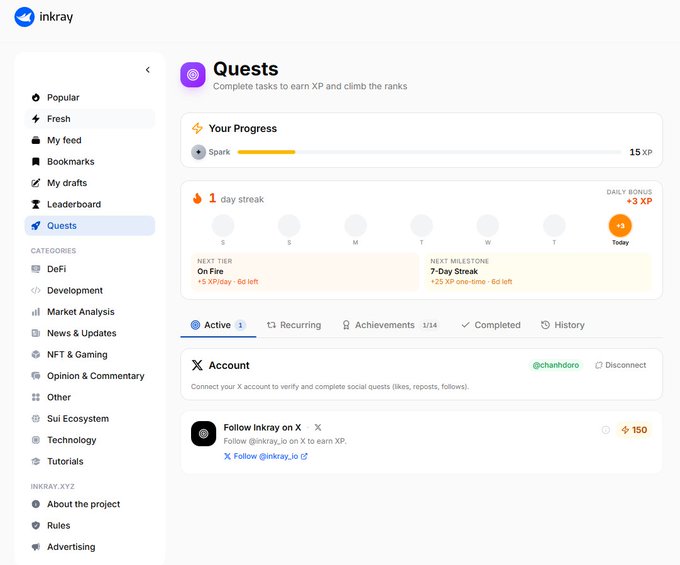Switch to the History tab

coord(563,325)
